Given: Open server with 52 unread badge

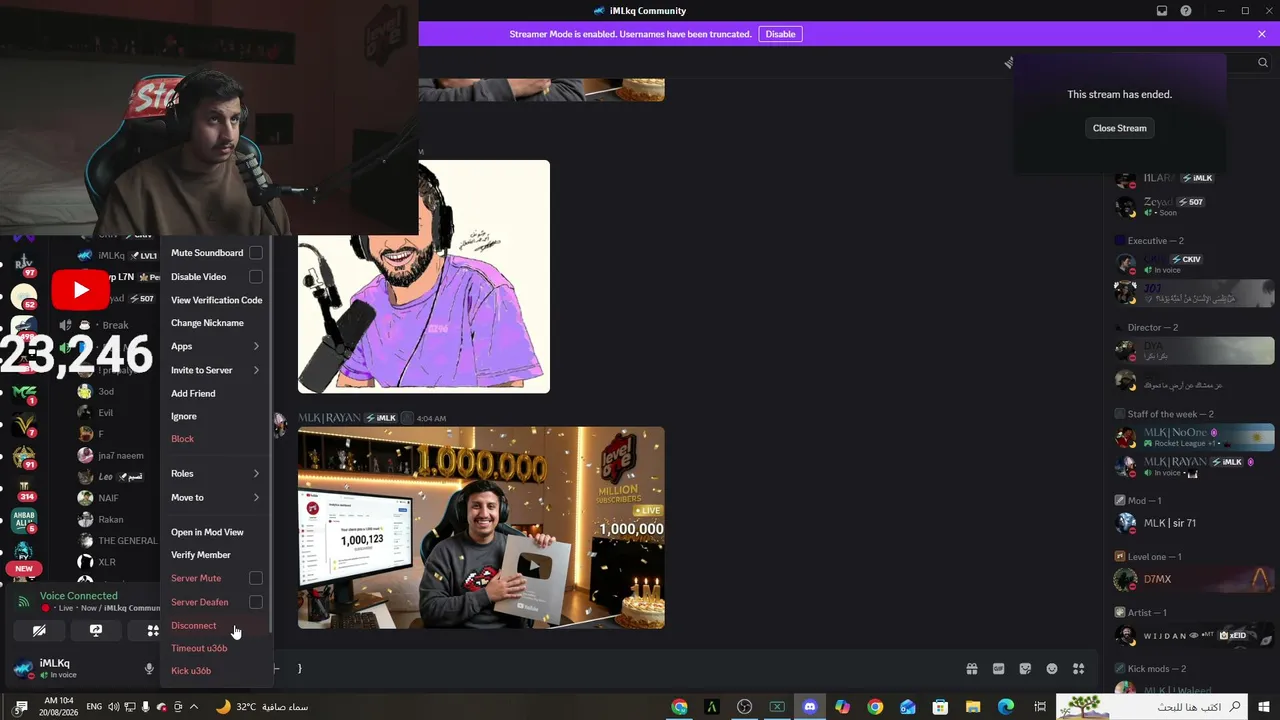Looking at the screenshot, I should [x=23, y=296].
